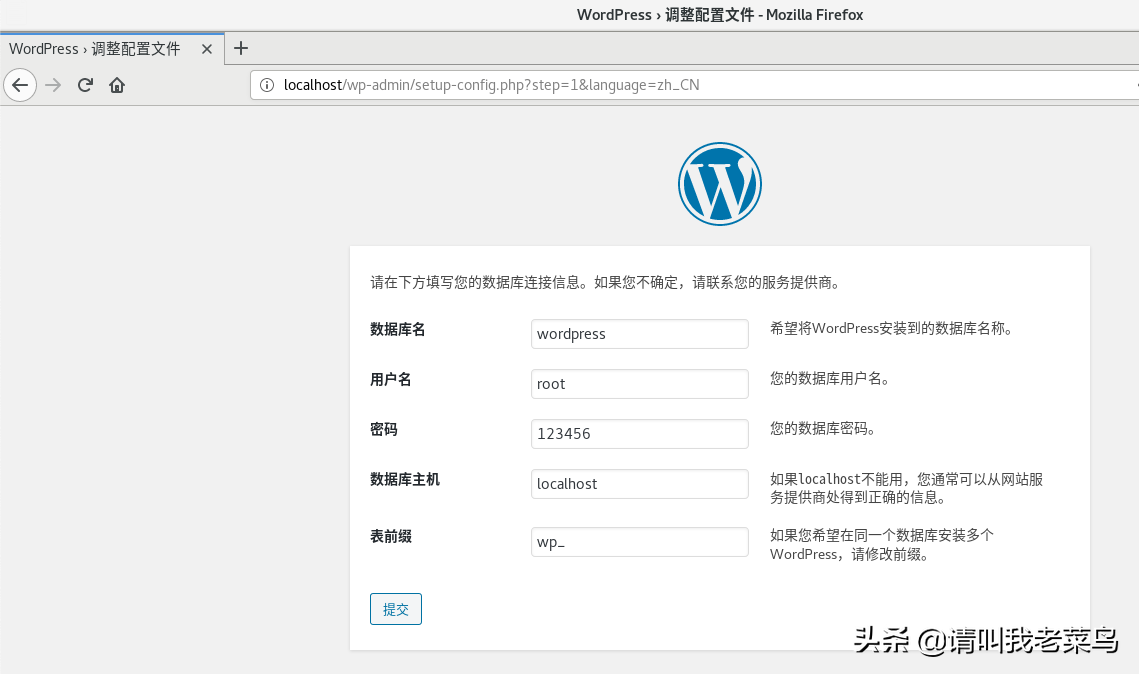
Task: Select the WordPress 调整配置文件 tab
Action: click(x=112, y=49)
